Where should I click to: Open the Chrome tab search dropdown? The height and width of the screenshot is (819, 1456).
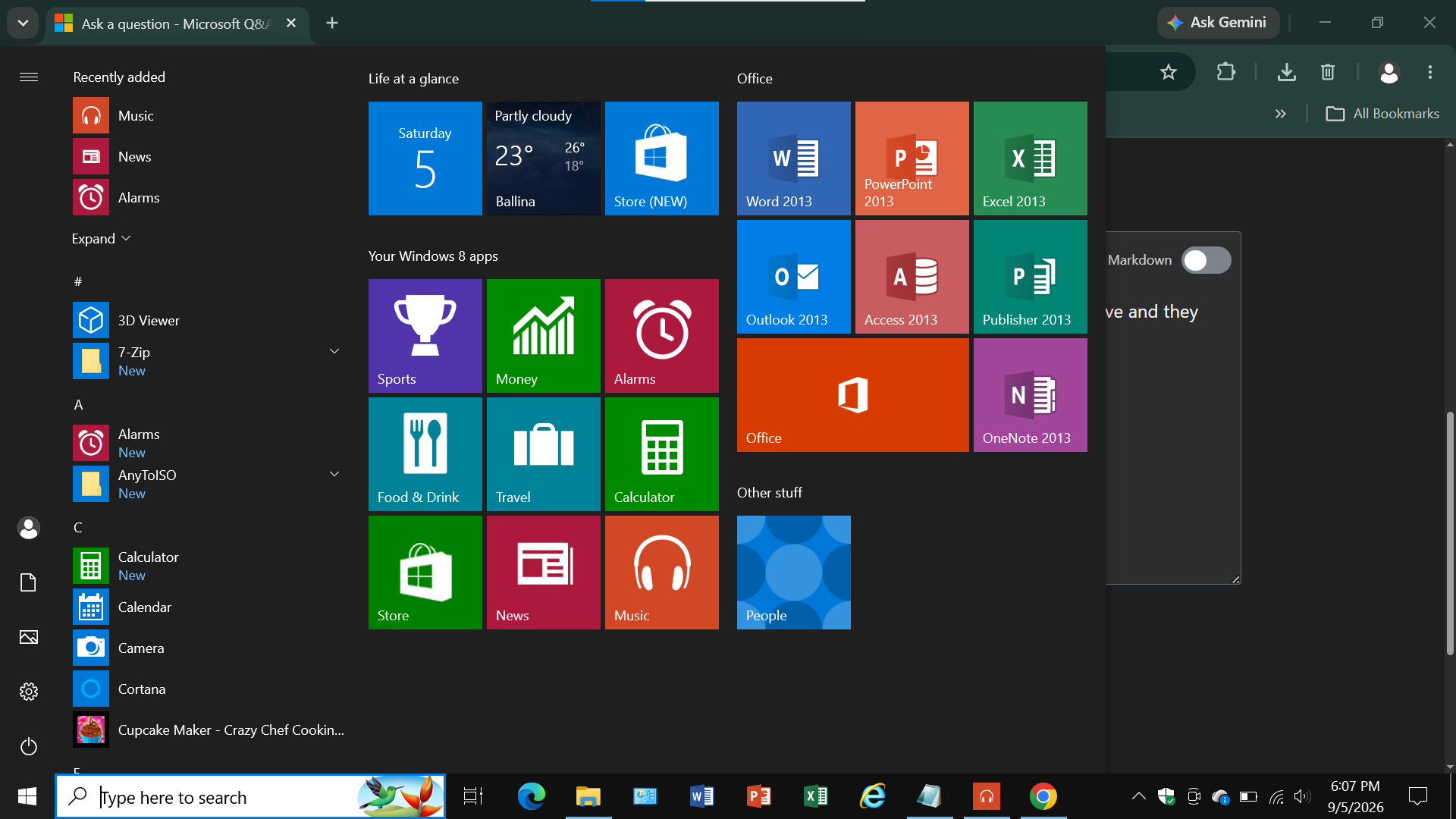point(23,23)
